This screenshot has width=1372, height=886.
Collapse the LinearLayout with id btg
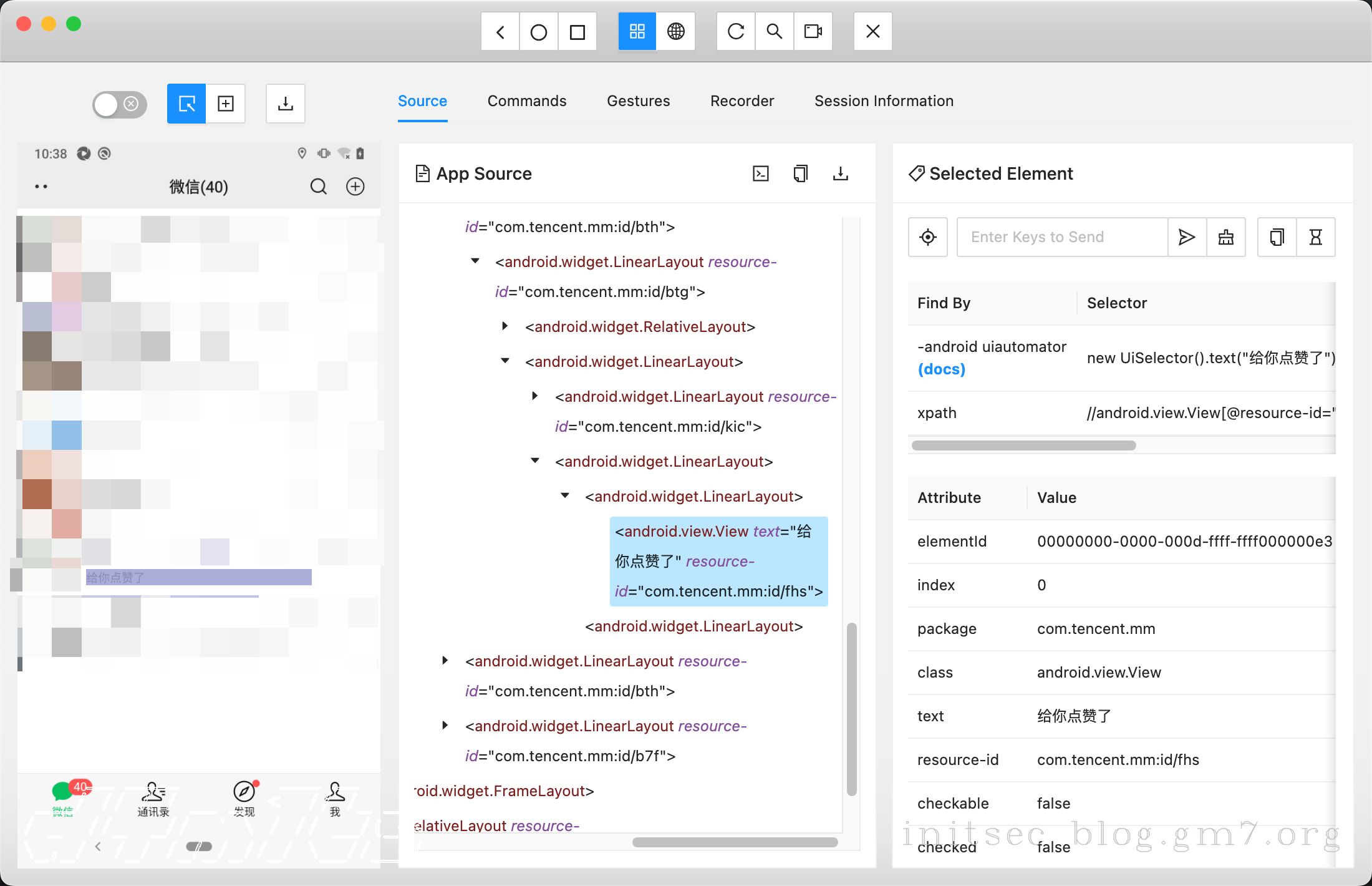coord(475,261)
